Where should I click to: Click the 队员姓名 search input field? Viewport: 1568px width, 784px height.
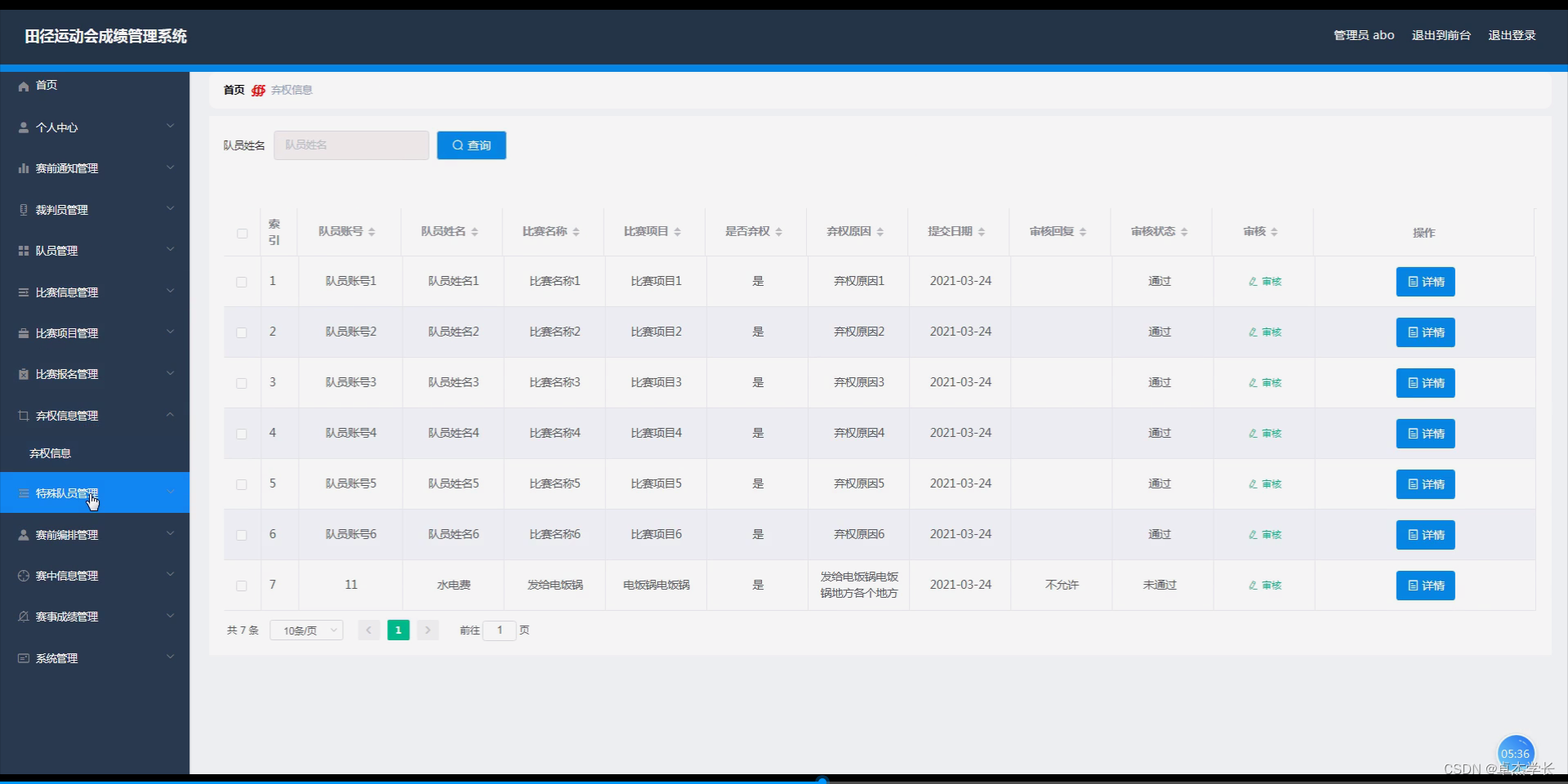point(351,145)
